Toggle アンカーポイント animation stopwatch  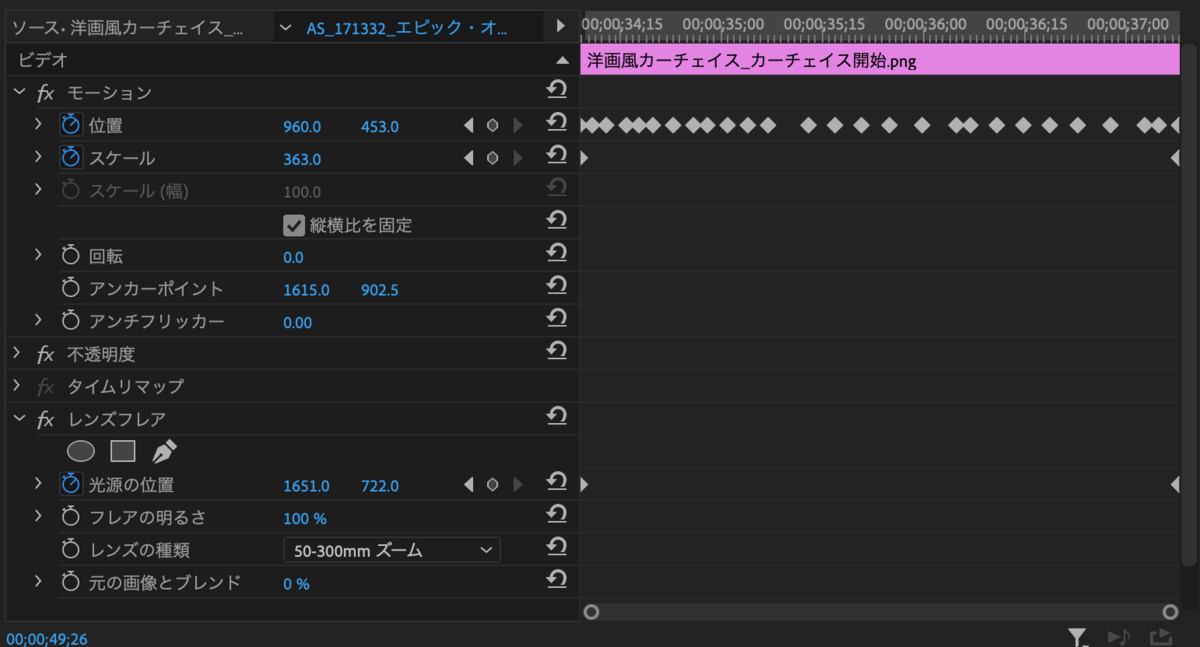tap(70, 288)
